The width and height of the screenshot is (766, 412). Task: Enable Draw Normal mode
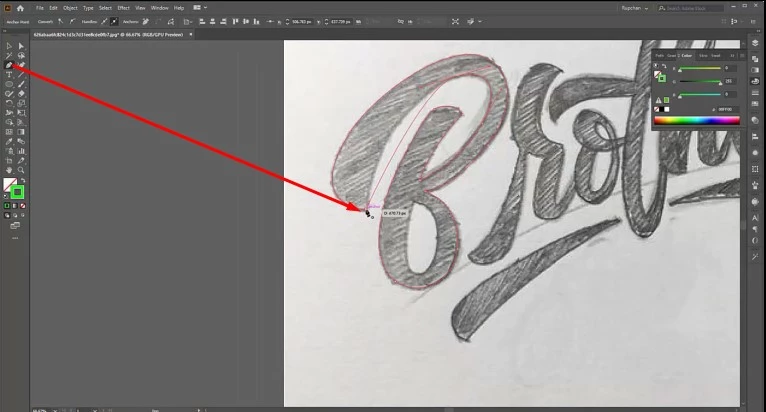tap(7, 215)
